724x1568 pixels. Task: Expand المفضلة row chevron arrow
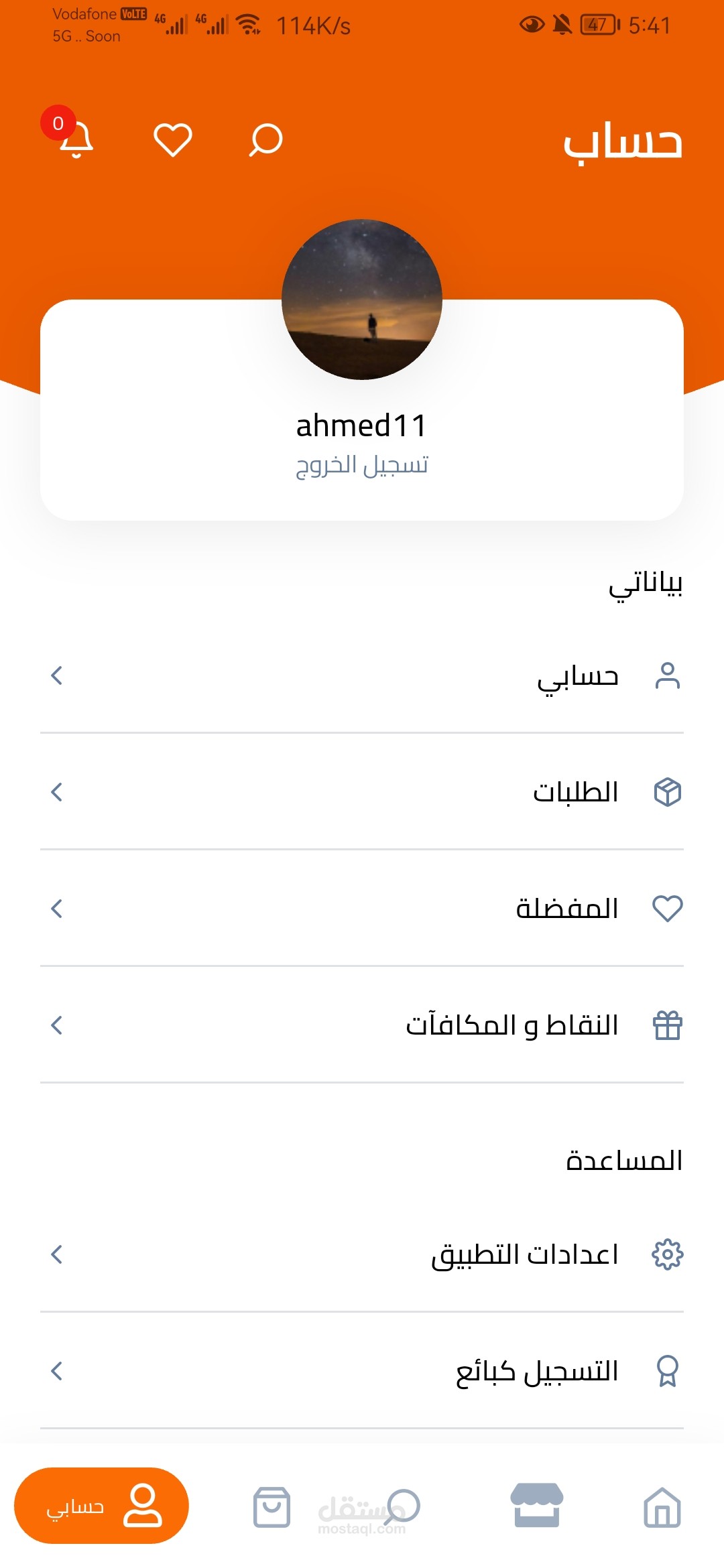click(57, 909)
